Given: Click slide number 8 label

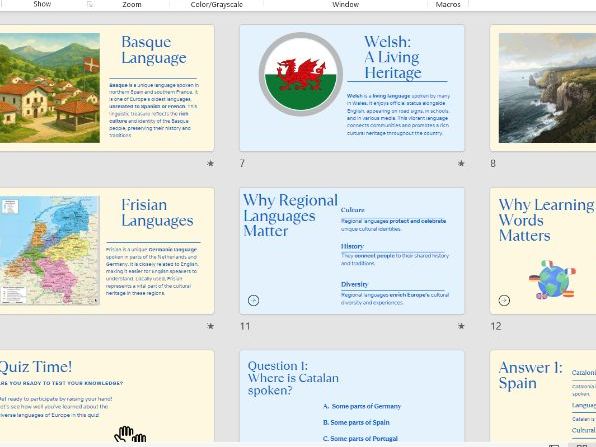Looking at the screenshot, I should 493,163.
